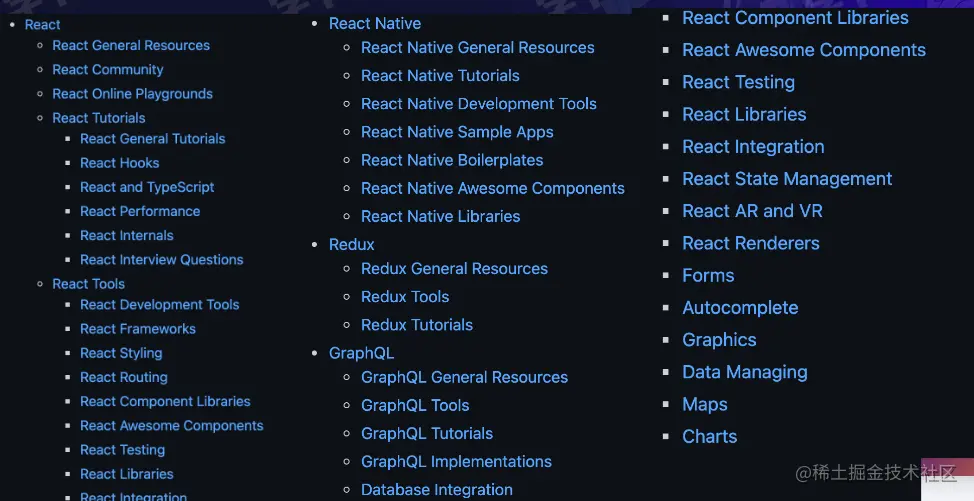Open React Interview Questions
Viewport: 974px width, 501px height.
coord(162,260)
